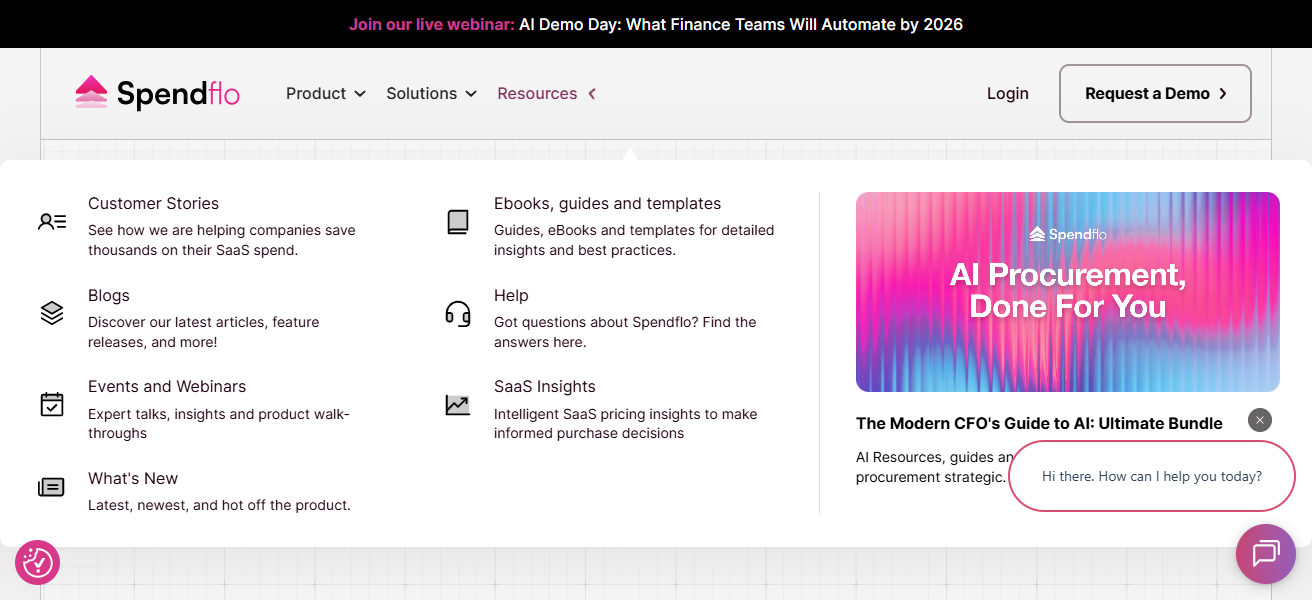This screenshot has width=1312, height=600.
Task: Click the Request a Demo button
Action: tap(1154, 93)
